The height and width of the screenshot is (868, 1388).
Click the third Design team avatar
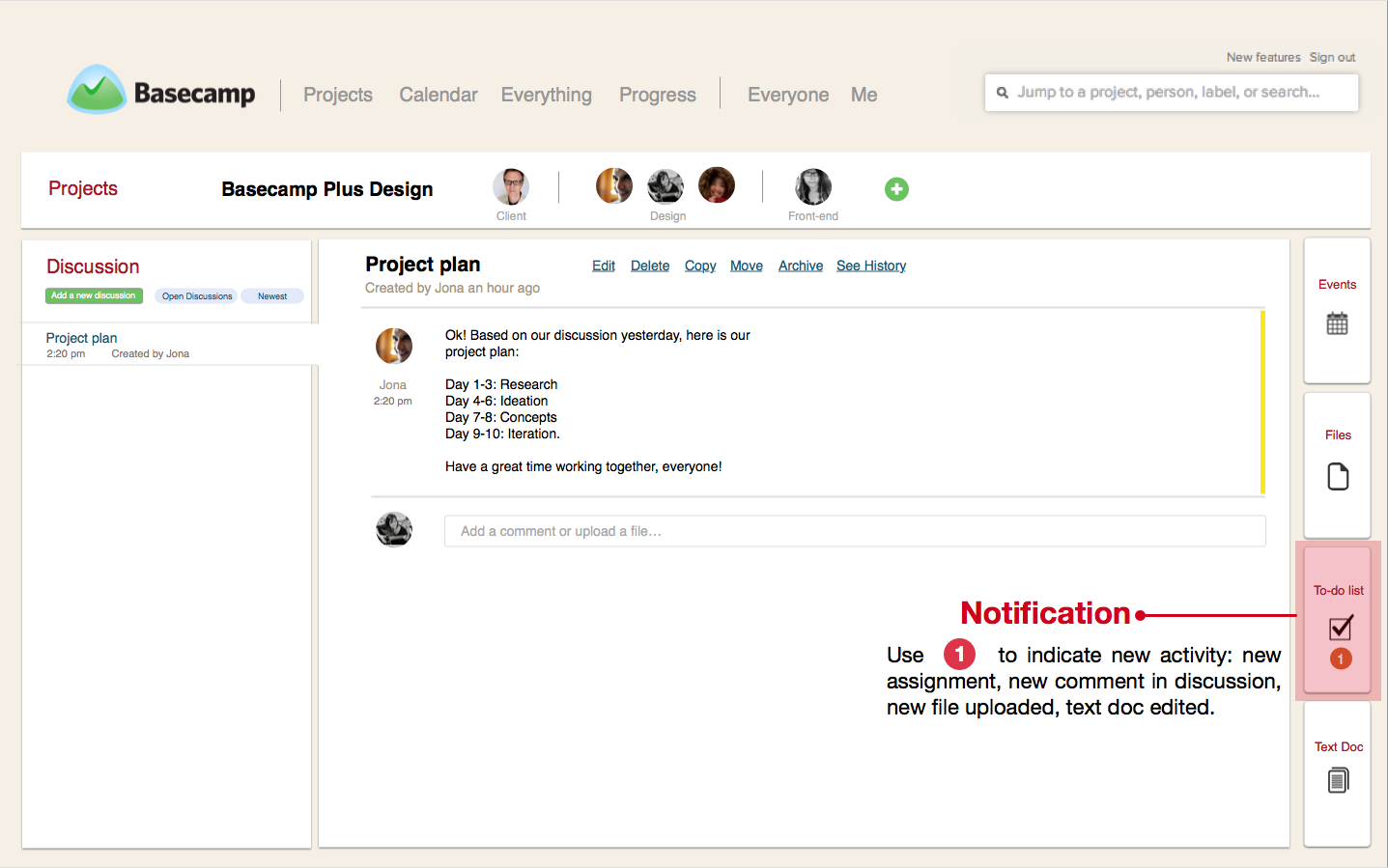click(x=717, y=184)
